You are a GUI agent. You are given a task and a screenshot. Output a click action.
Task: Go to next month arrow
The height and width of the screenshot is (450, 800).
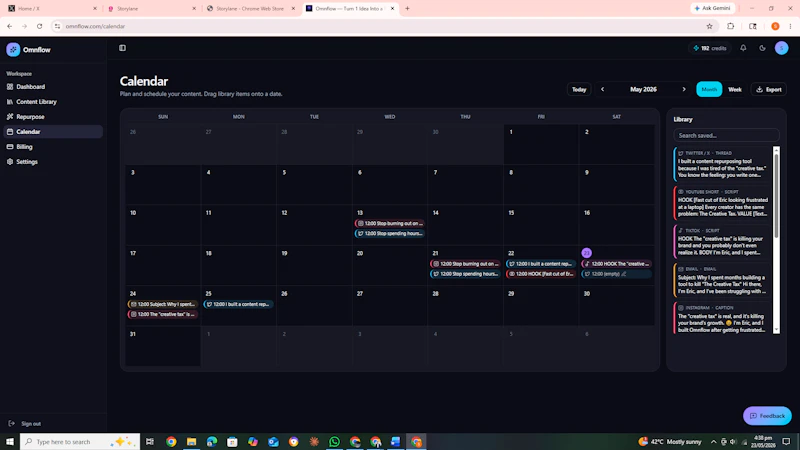coord(684,89)
